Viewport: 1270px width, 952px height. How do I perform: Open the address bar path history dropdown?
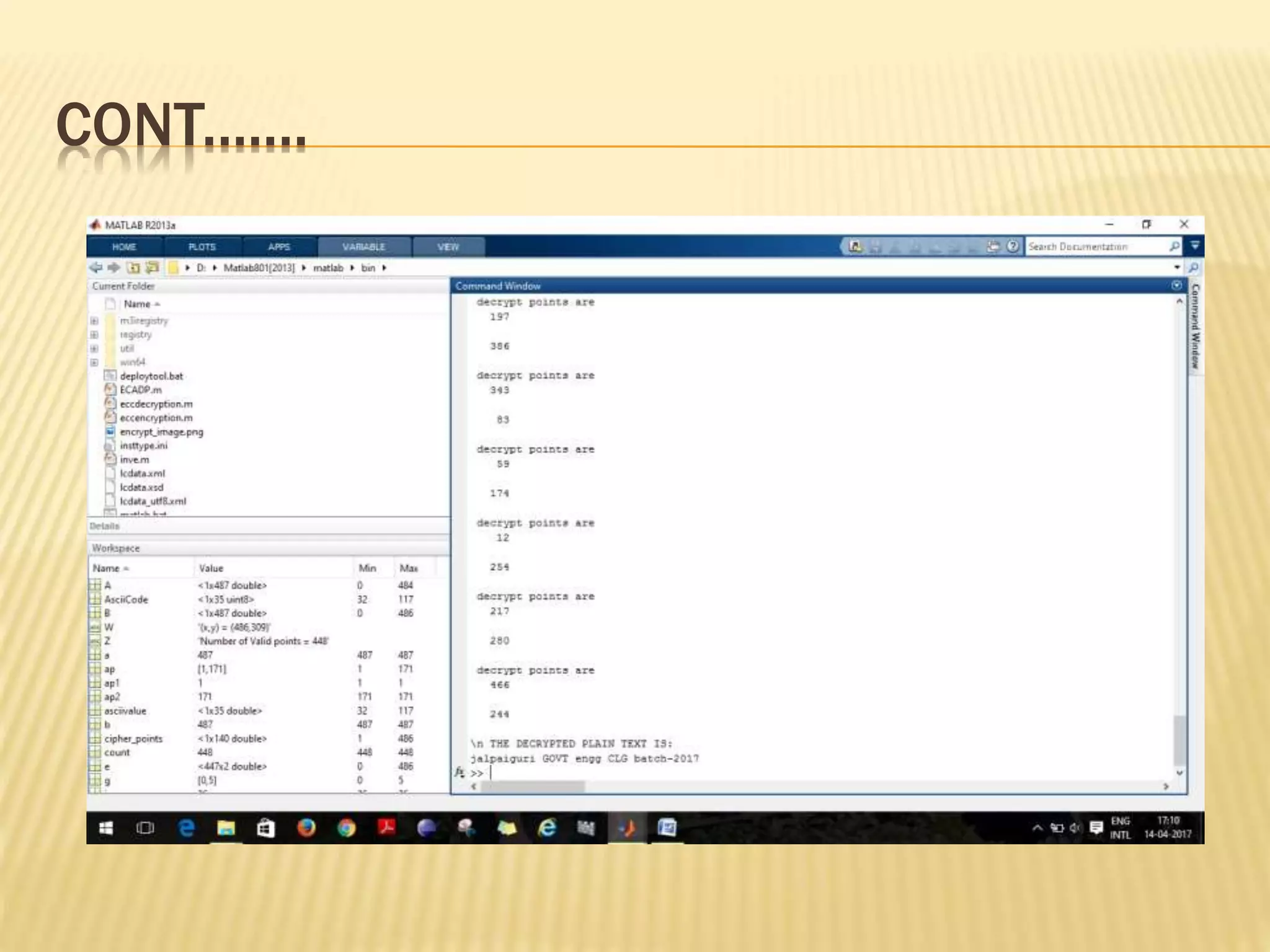pyautogui.click(x=1176, y=268)
